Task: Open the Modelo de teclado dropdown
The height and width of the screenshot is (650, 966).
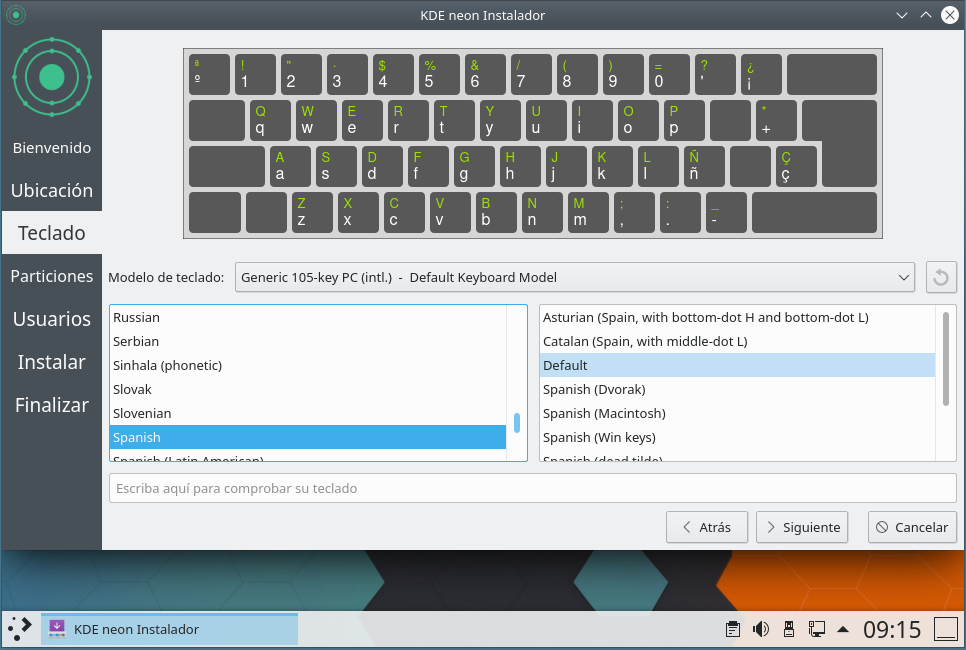Action: point(574,277)
